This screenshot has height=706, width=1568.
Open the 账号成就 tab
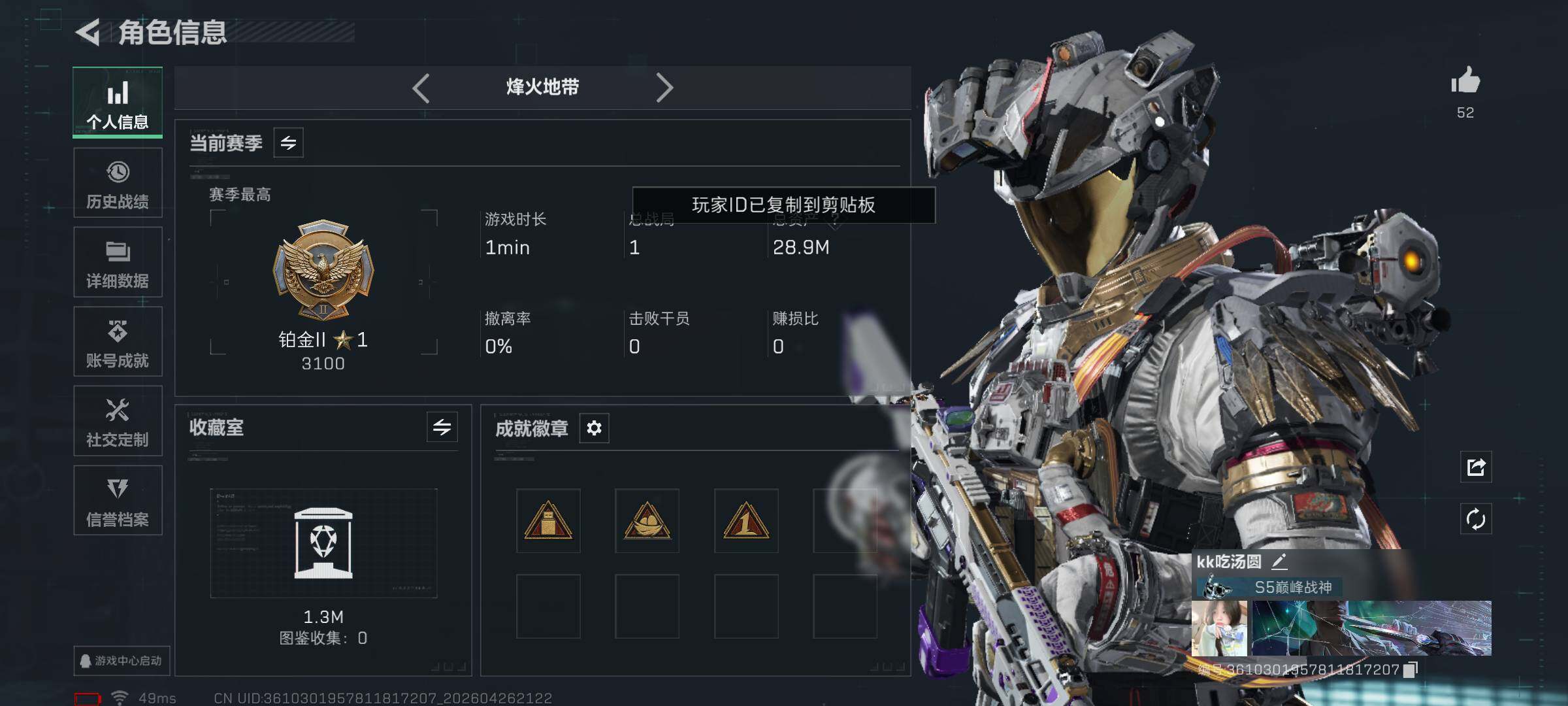118,342
